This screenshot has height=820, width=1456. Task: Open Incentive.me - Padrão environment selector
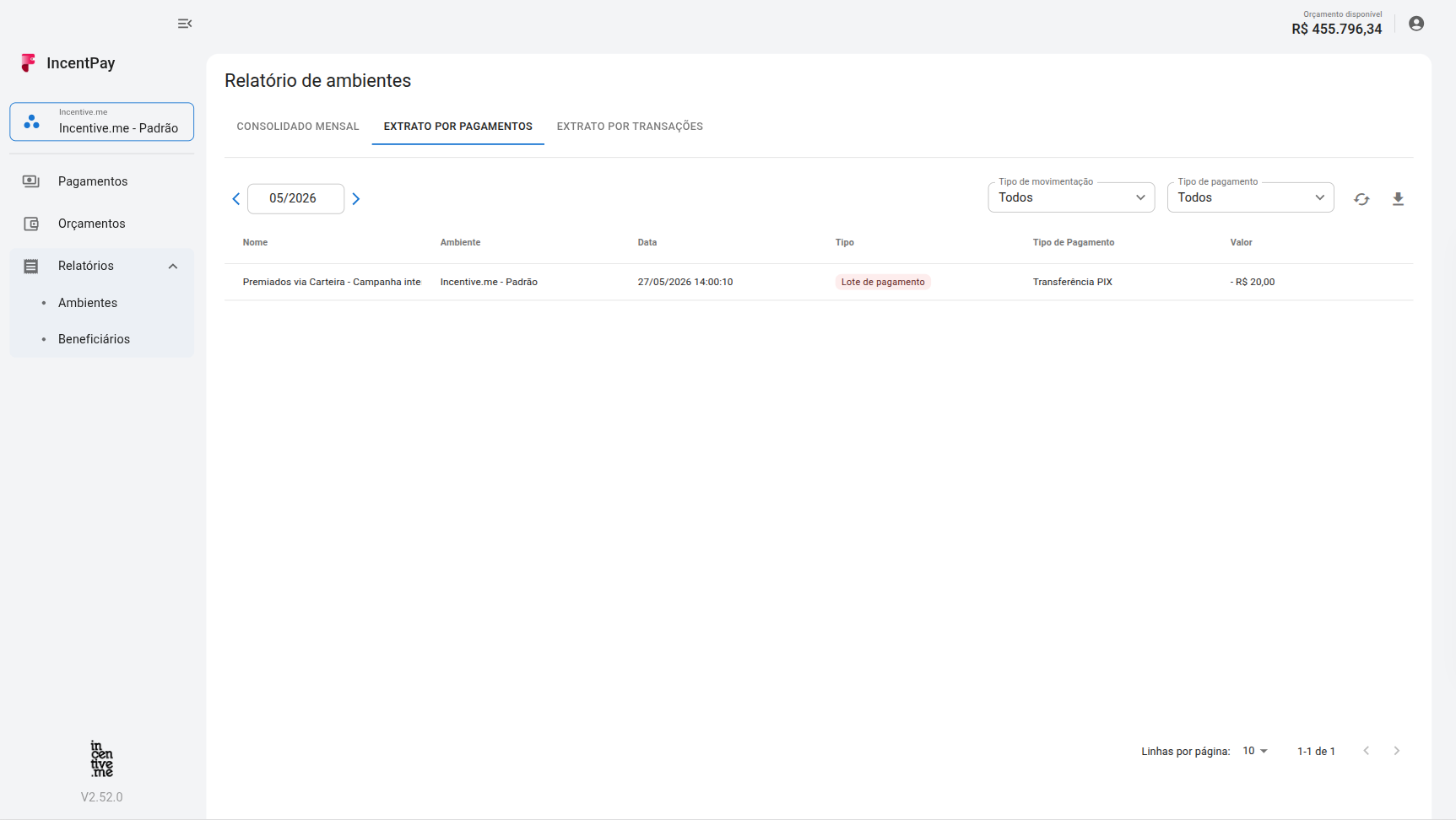tap(102, 121)
